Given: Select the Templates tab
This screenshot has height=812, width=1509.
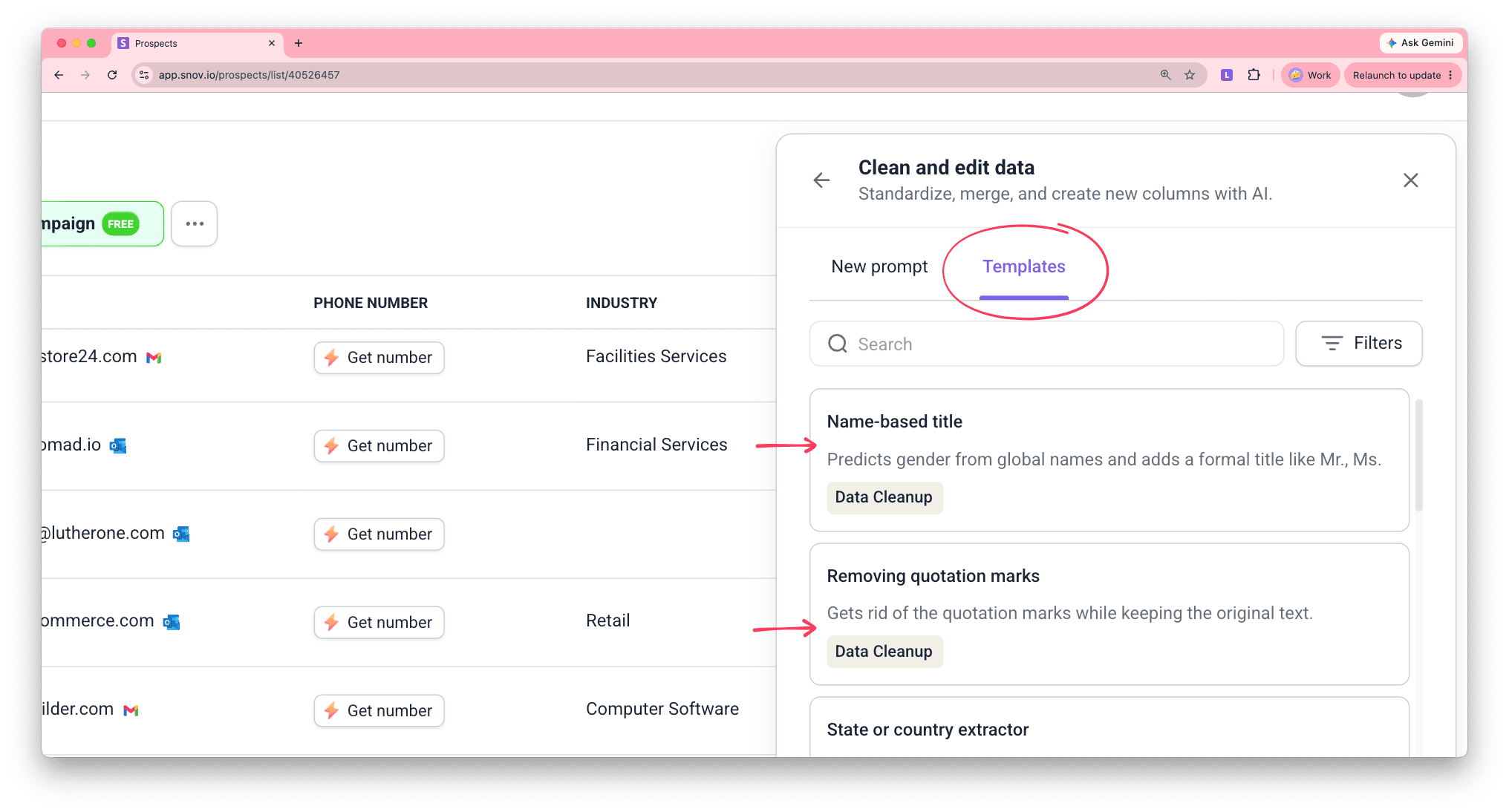Looking at the screenshot, I should coord(1023,266).
